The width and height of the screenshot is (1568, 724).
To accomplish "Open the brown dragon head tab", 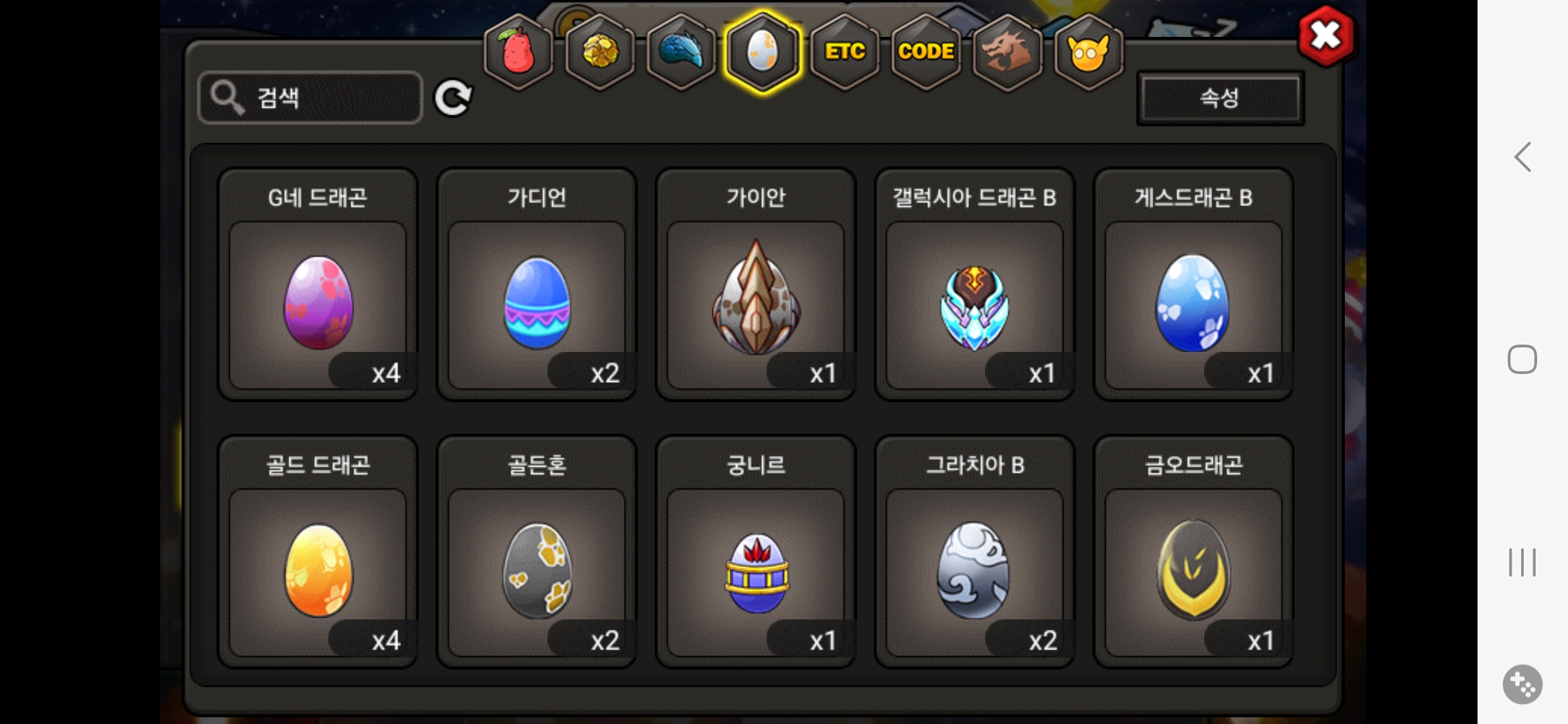I will coord(1007,51).
